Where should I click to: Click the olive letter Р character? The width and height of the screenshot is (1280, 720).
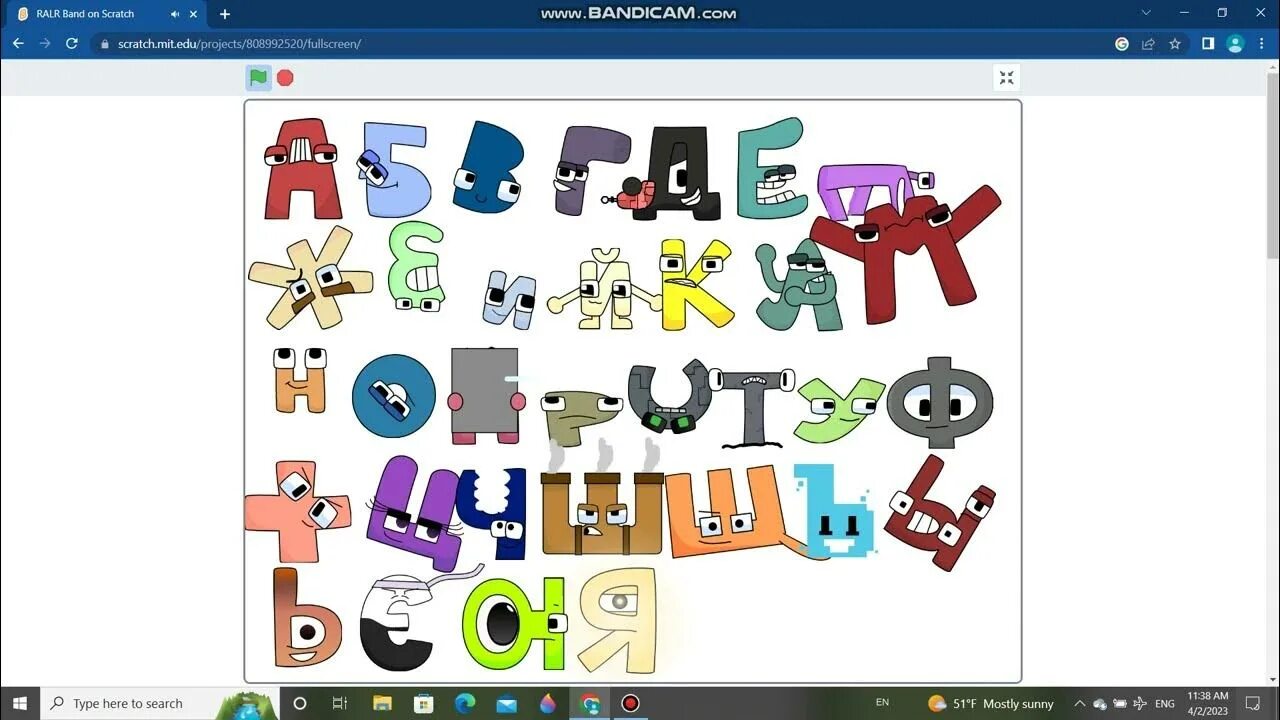(x=582, y=416)
